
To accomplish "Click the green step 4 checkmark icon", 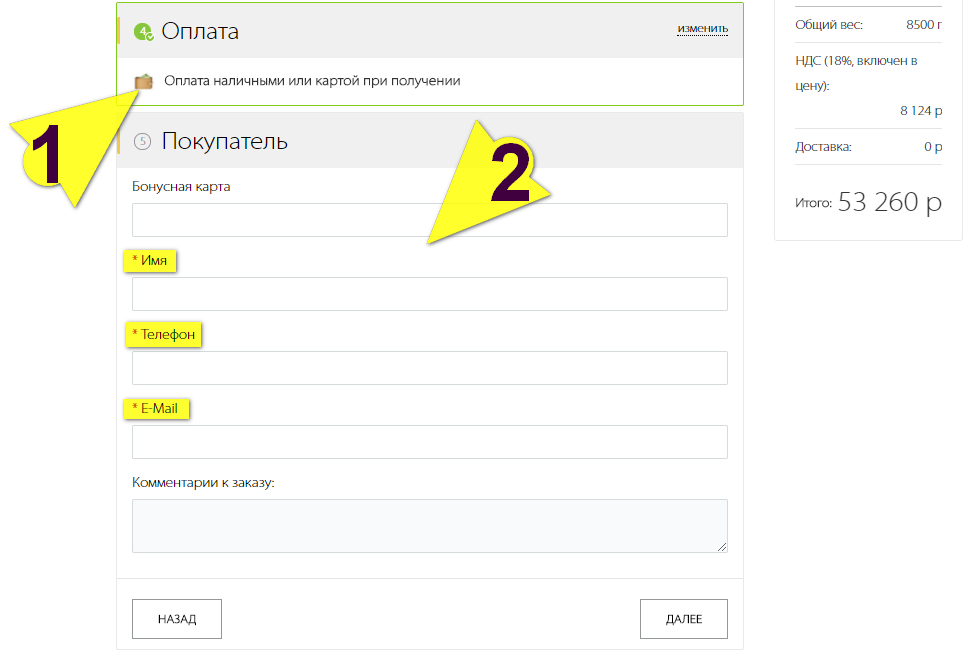I will click(x=144, y=32).
